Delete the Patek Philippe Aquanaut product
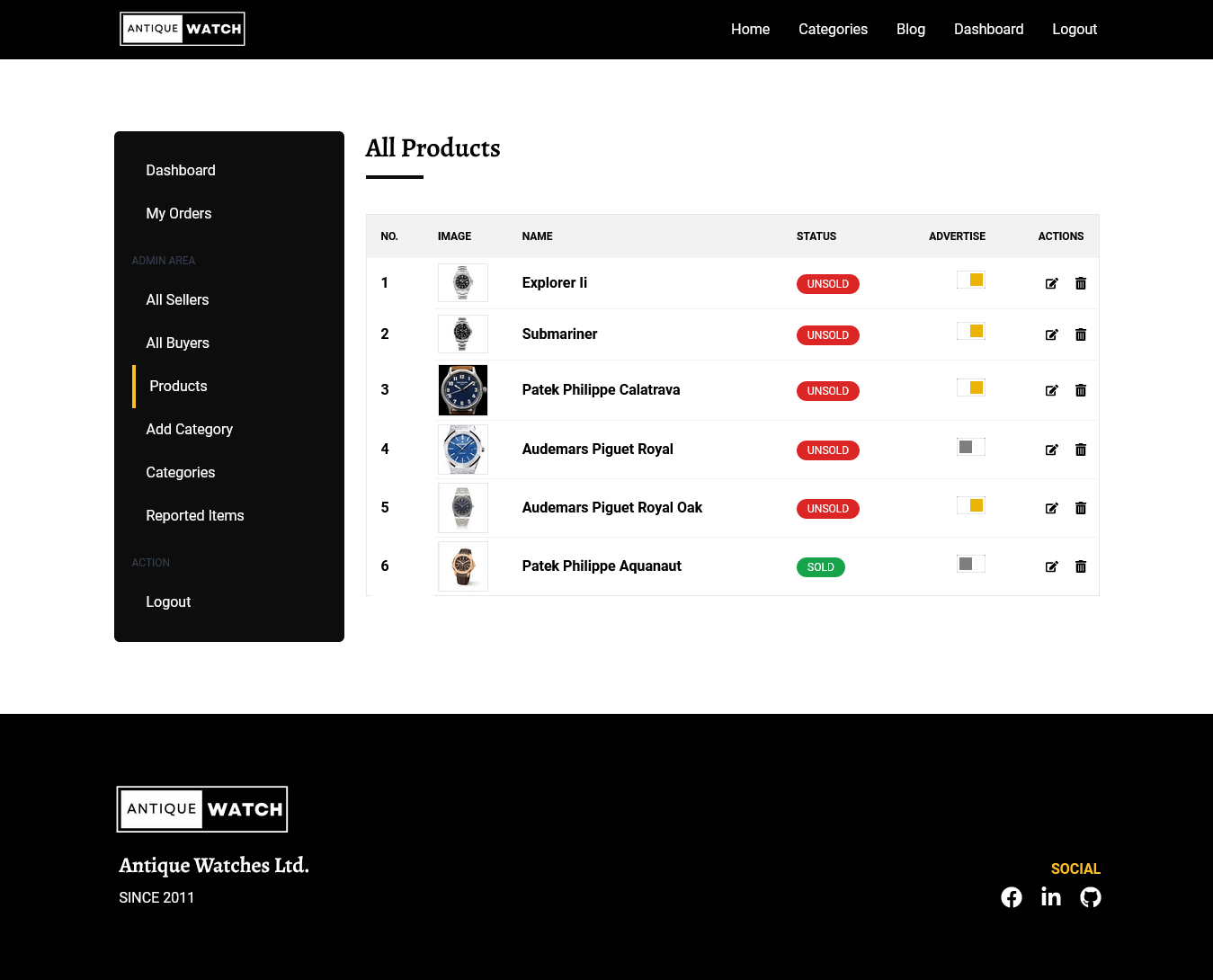Screen dimensions: 1213x980 (x=1081, y=566)
